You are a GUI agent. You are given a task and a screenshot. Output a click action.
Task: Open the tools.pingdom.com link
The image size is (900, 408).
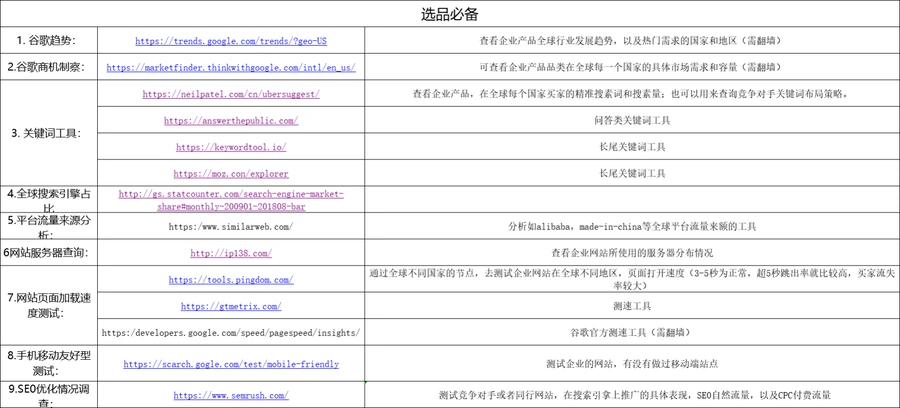(231, 280)
